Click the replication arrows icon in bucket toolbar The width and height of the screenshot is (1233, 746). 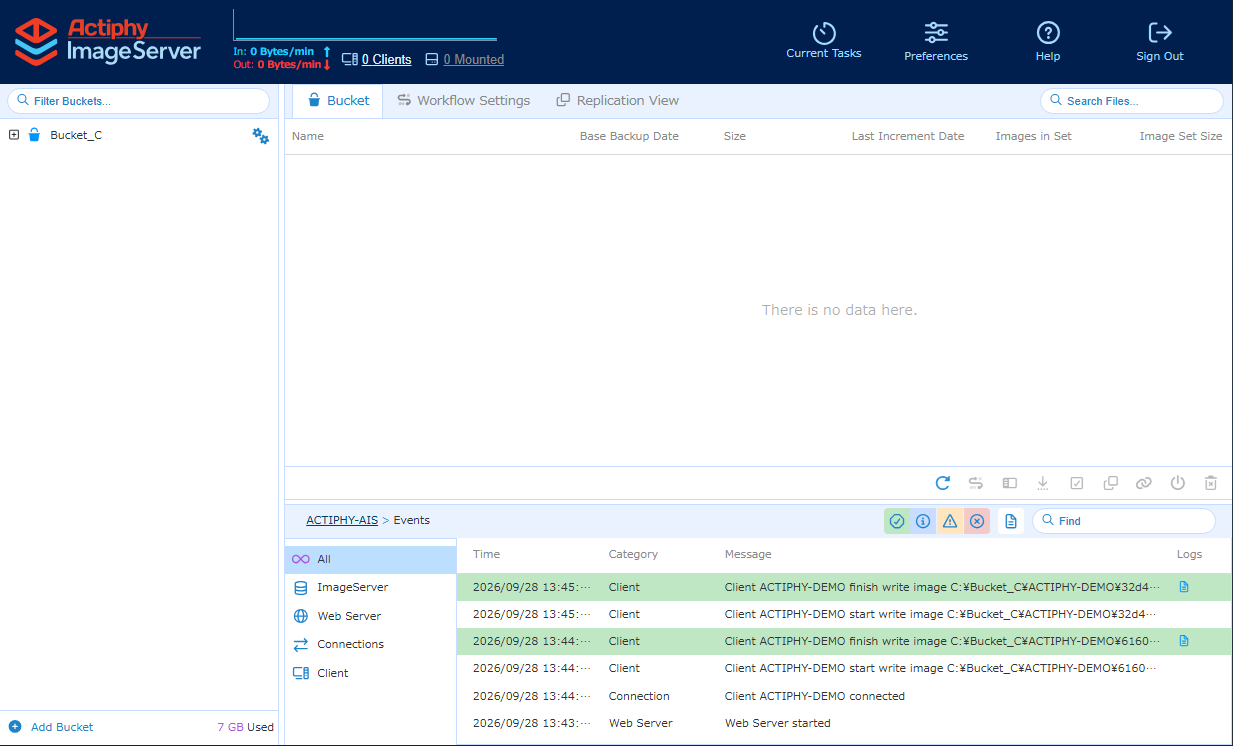(976, 483)
